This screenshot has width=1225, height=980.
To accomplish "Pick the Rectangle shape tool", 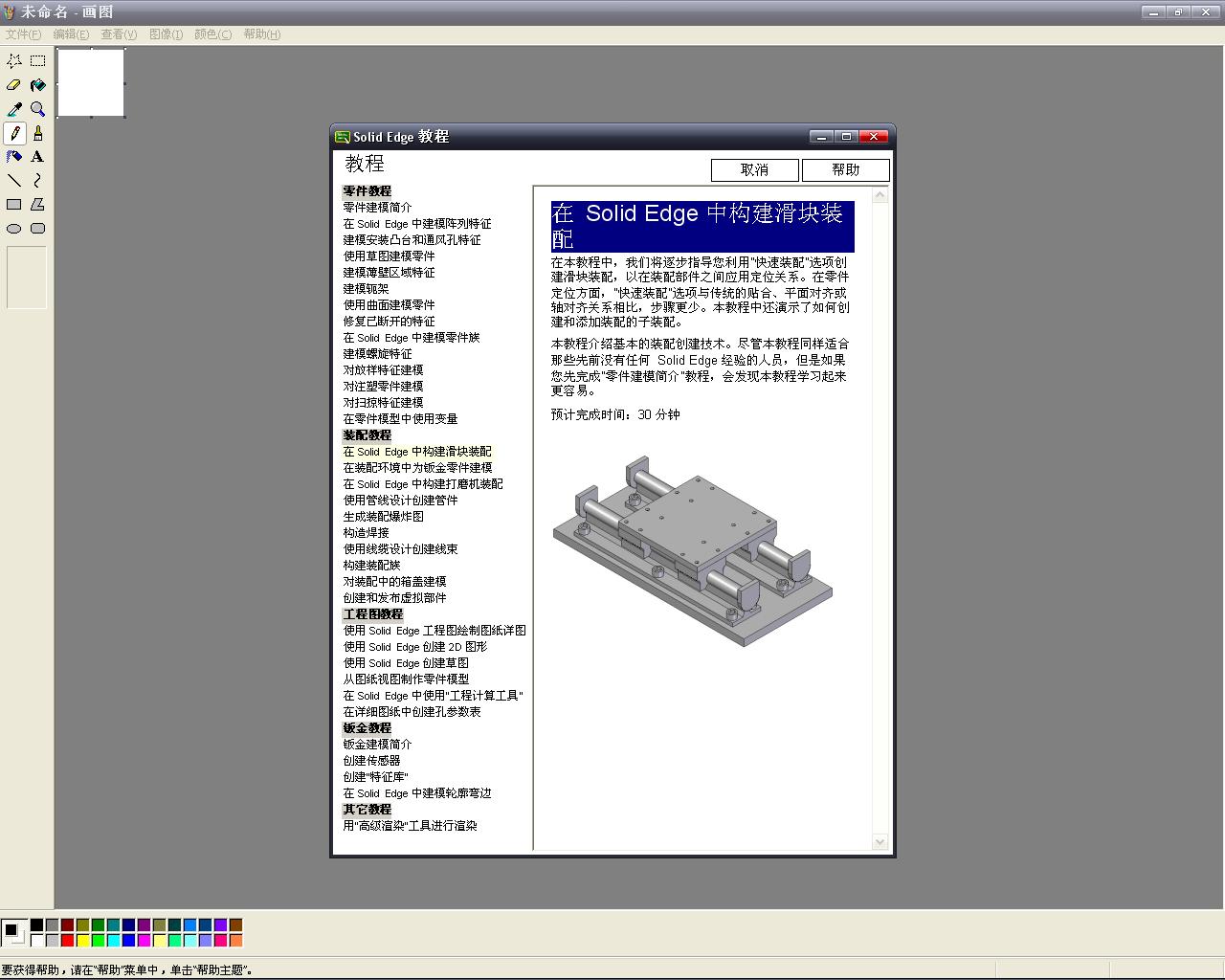I will (14, 205).
